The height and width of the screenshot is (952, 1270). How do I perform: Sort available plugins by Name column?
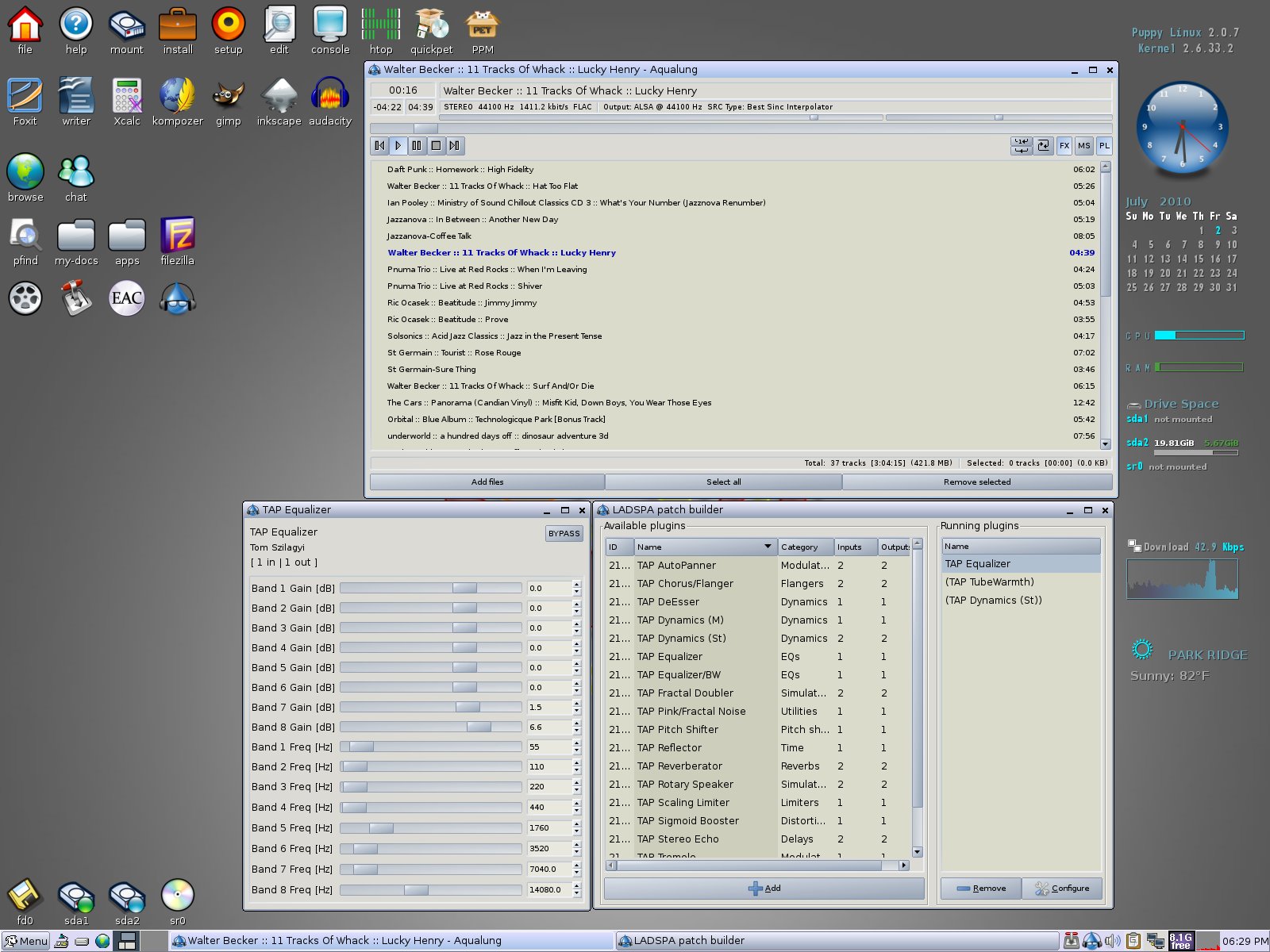pos(705,547)
